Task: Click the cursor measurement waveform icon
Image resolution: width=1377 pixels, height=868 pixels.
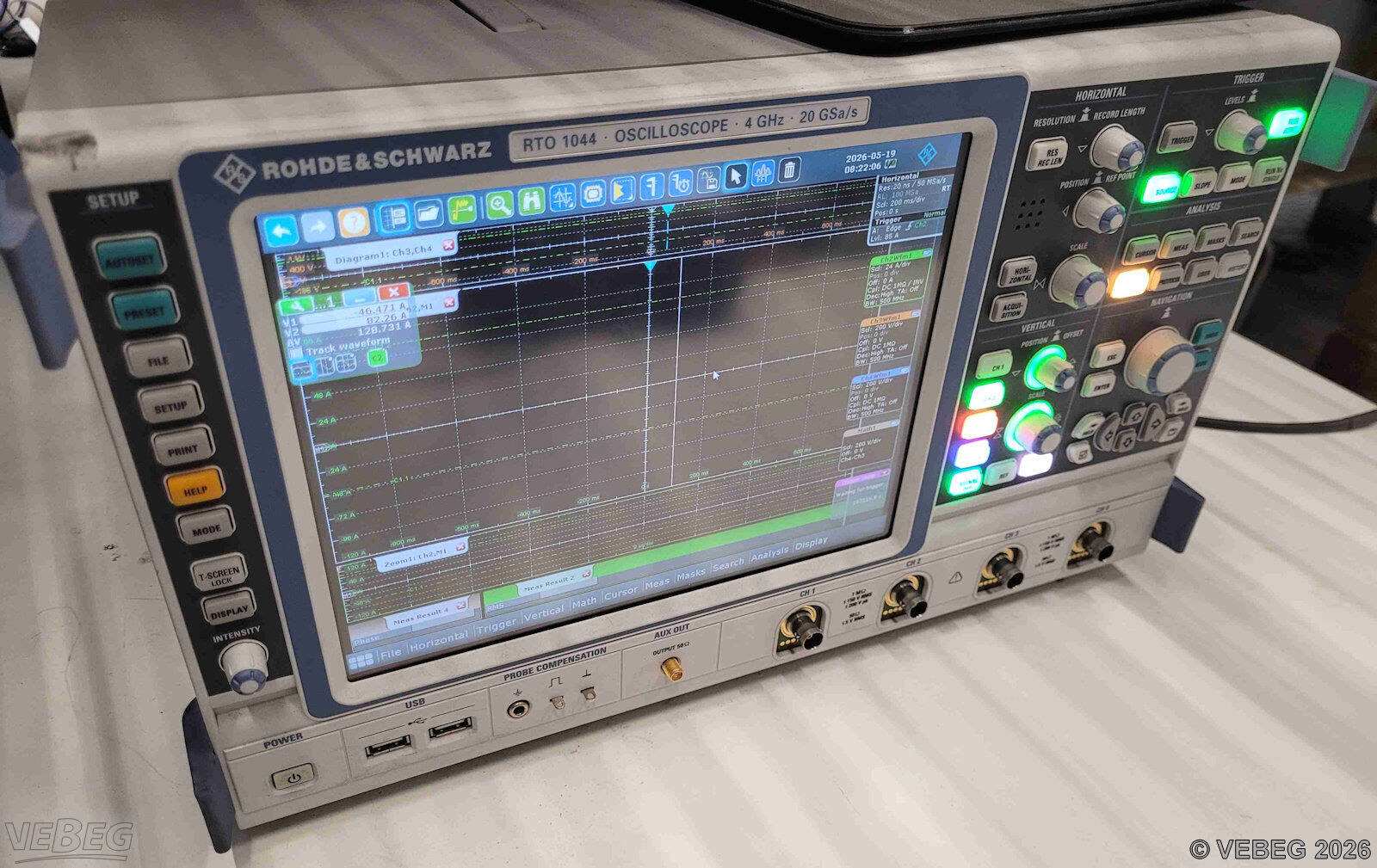Action: point(563,198)
